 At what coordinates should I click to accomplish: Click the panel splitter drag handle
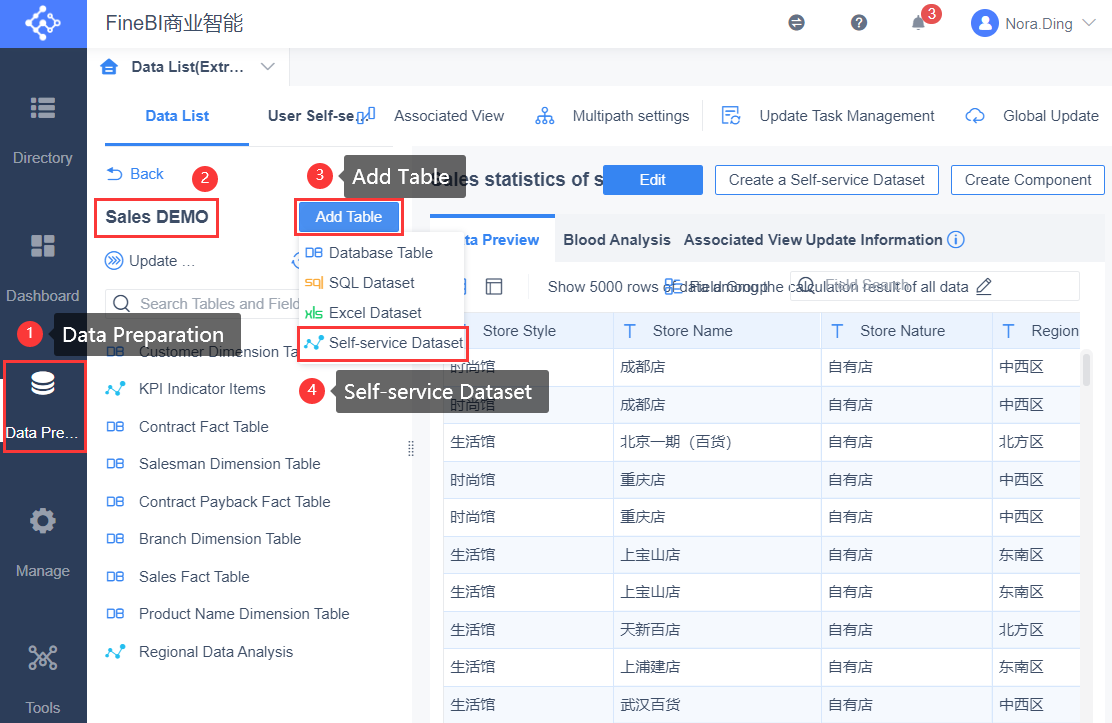click(411, 448)
